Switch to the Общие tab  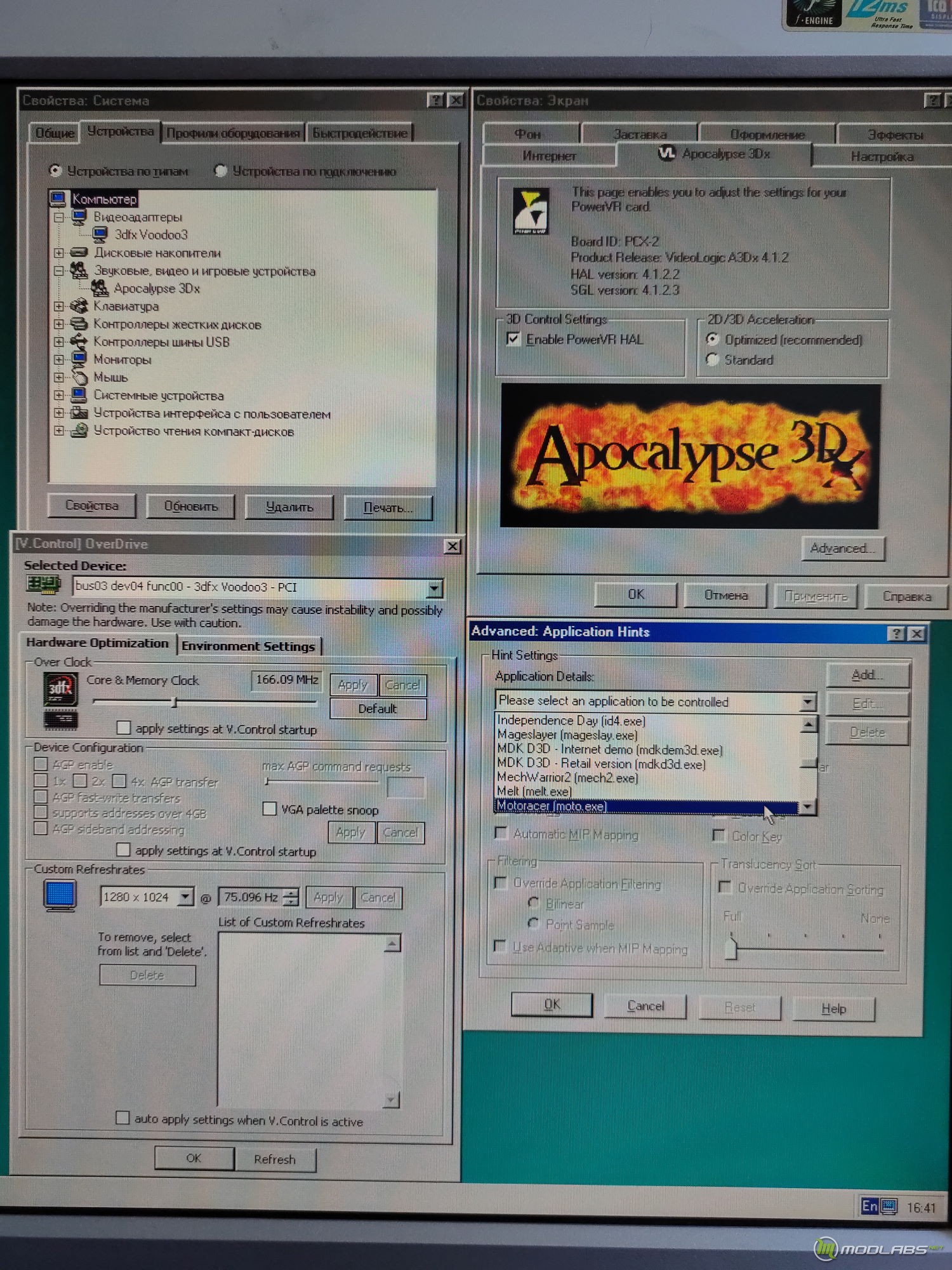[55, 133]
